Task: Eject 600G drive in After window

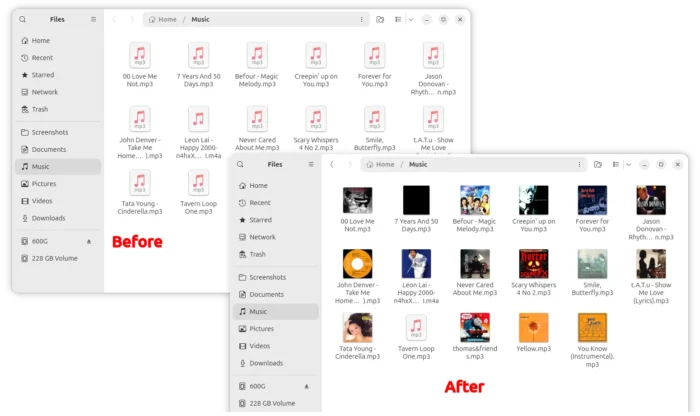Action: 307,386
